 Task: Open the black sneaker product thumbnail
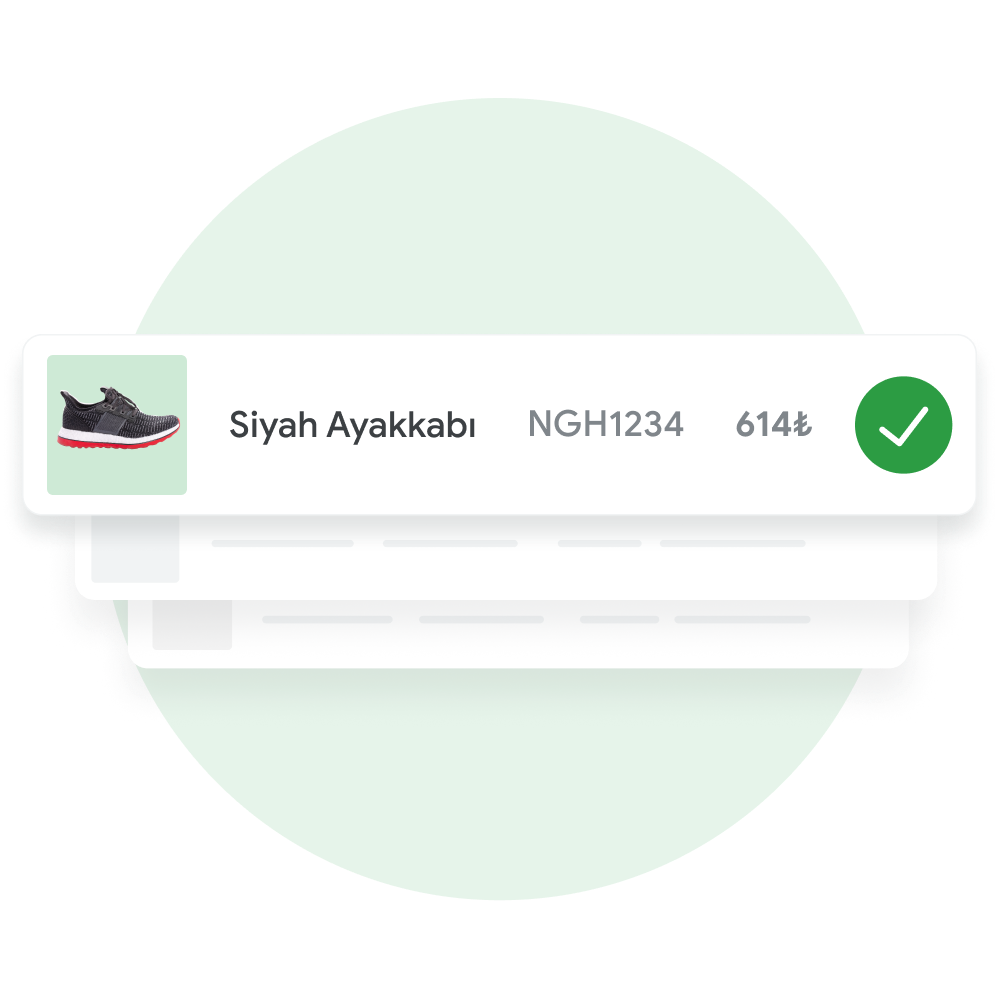(117, 425)
